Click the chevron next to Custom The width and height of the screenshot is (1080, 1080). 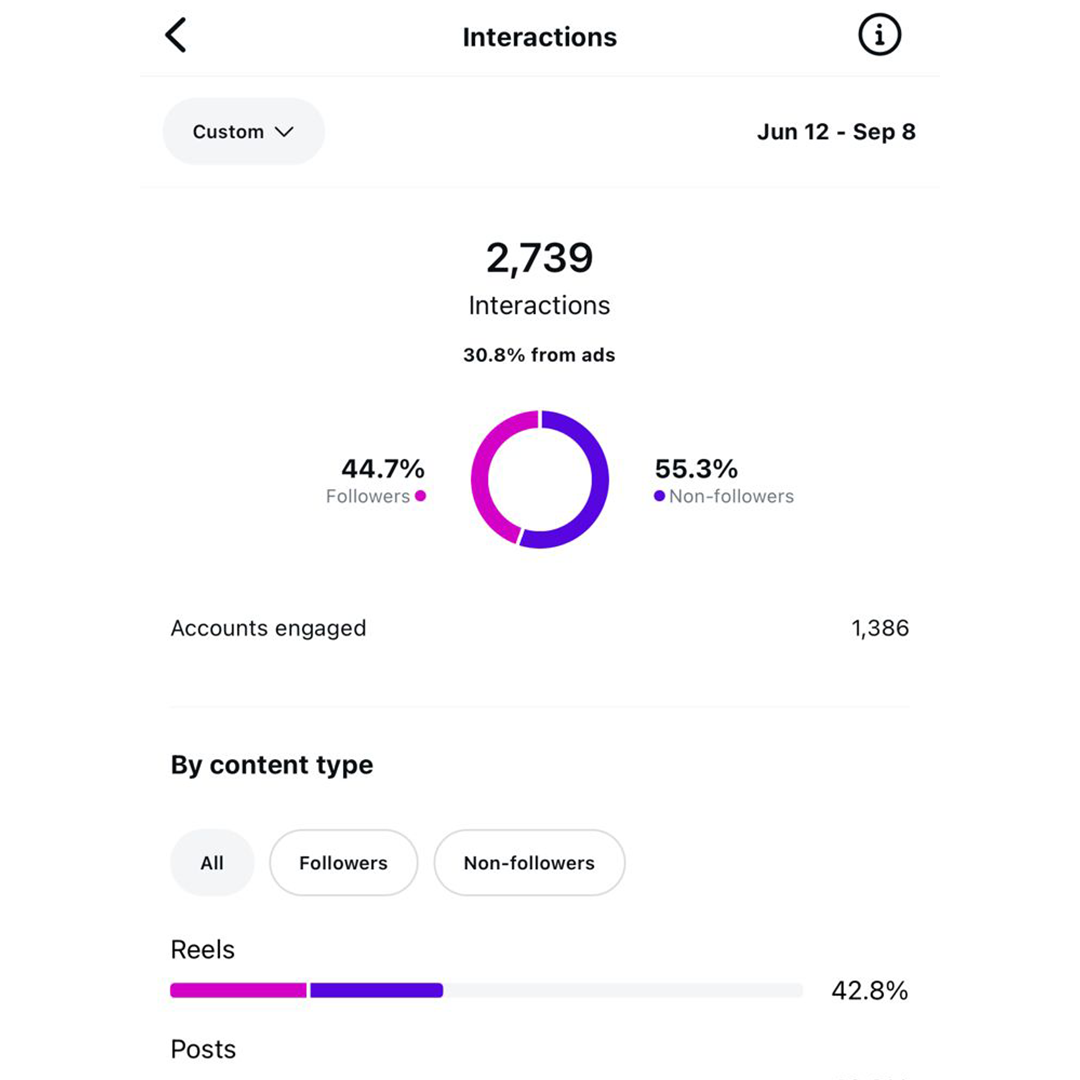[x=284, y=131]
